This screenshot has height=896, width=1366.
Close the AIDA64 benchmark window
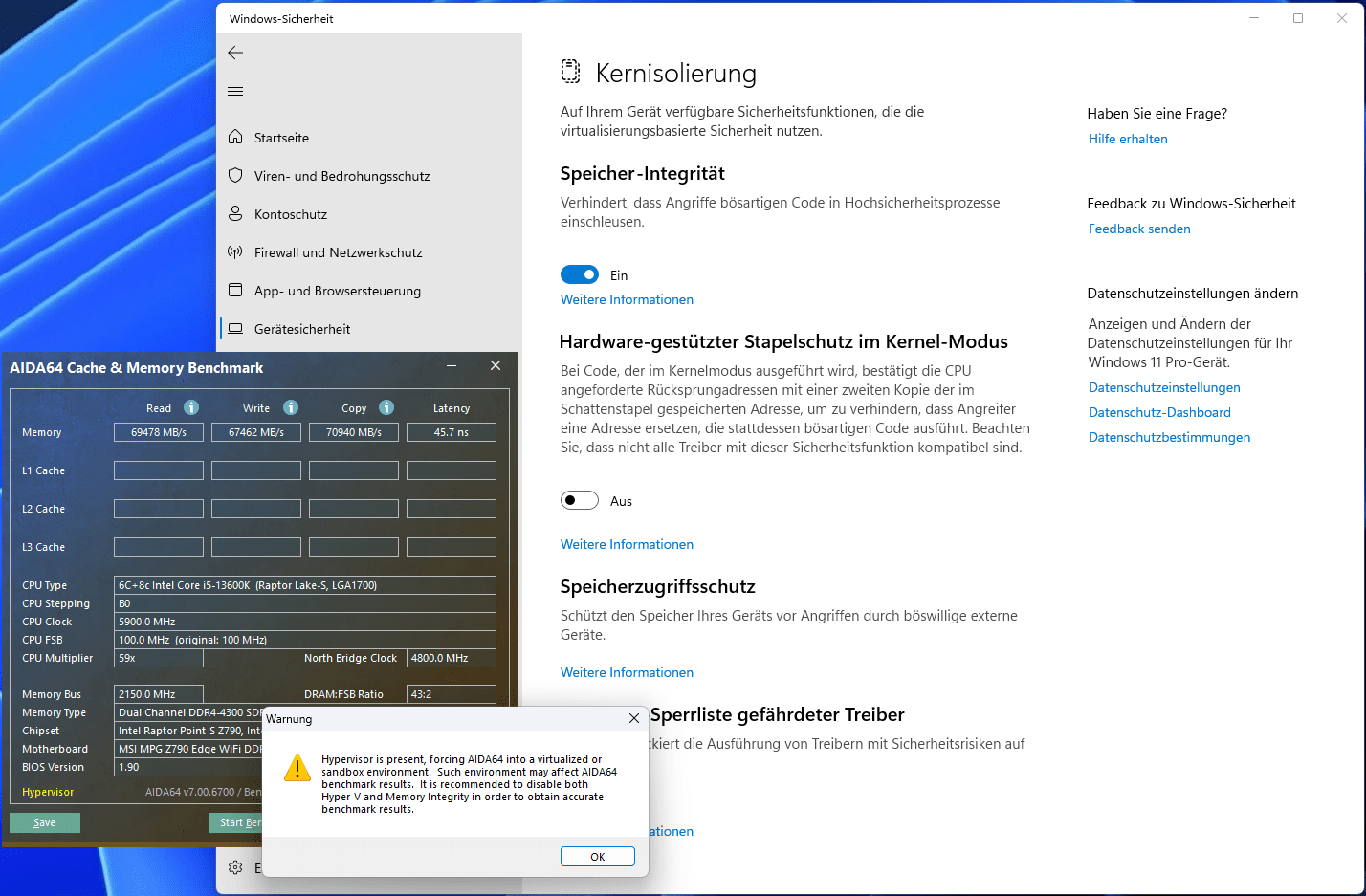[x=496, y=365]
